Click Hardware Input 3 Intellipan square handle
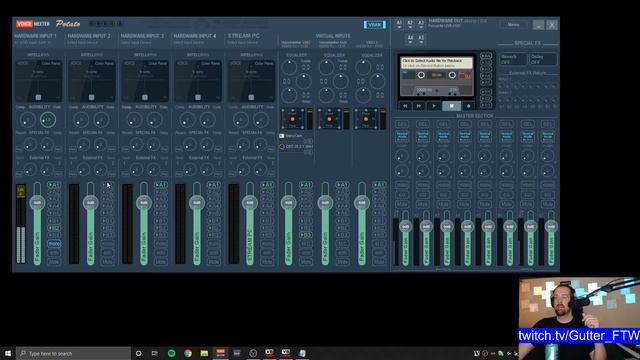 pos(144,97)
